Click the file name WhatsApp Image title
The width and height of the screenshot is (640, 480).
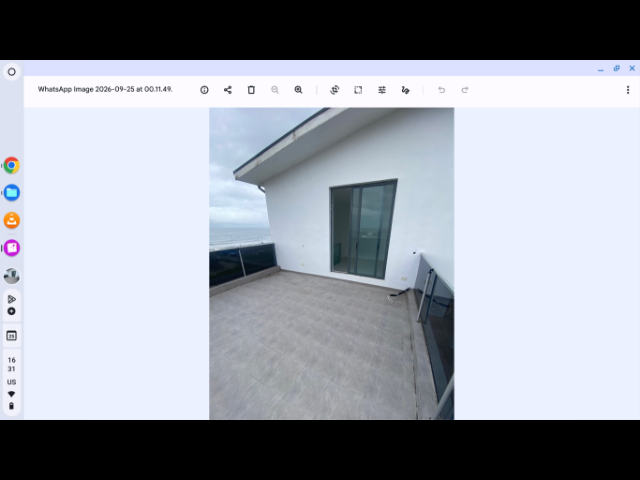pyautogui.click(x=105, y=89)
